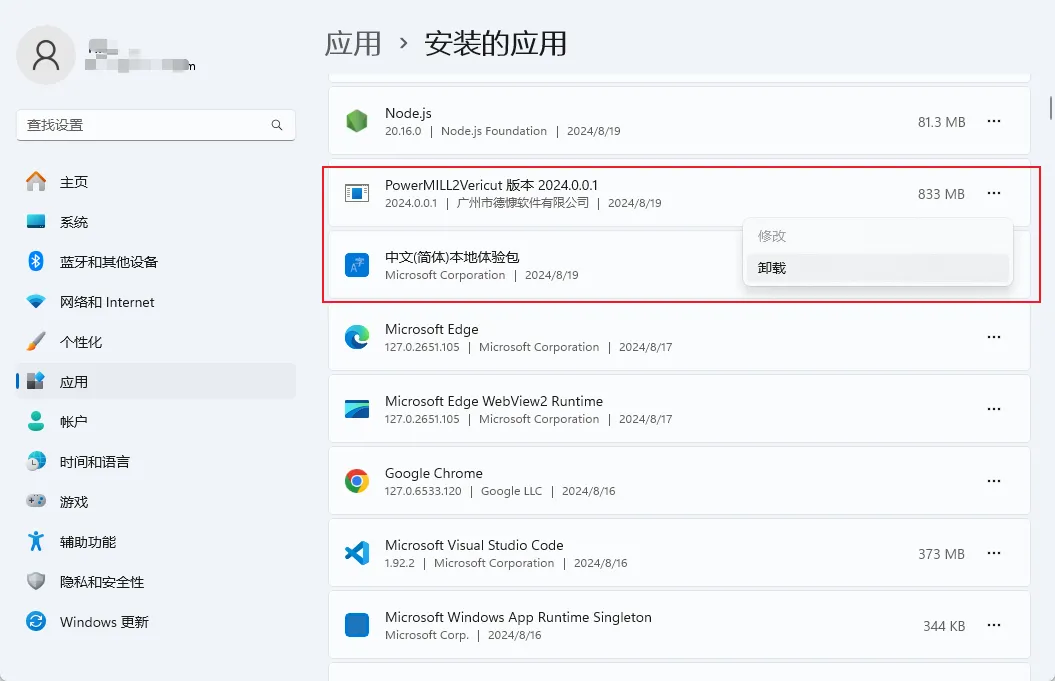Select the accessibility figure icon 辅助功能
The image size is (1055, 681).
(x=36, y=541)
